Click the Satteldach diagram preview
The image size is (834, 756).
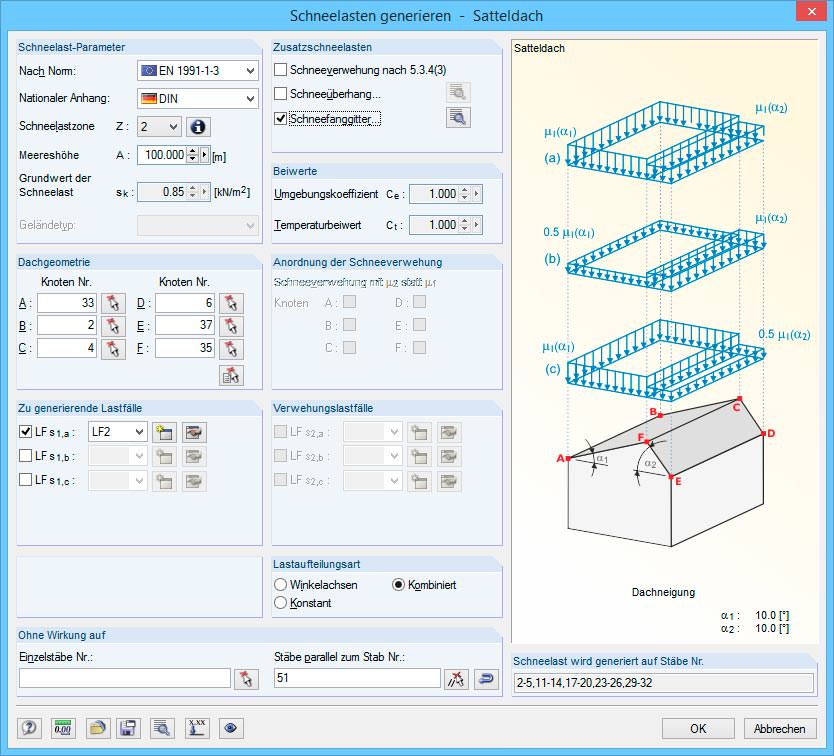coord(665,342)
